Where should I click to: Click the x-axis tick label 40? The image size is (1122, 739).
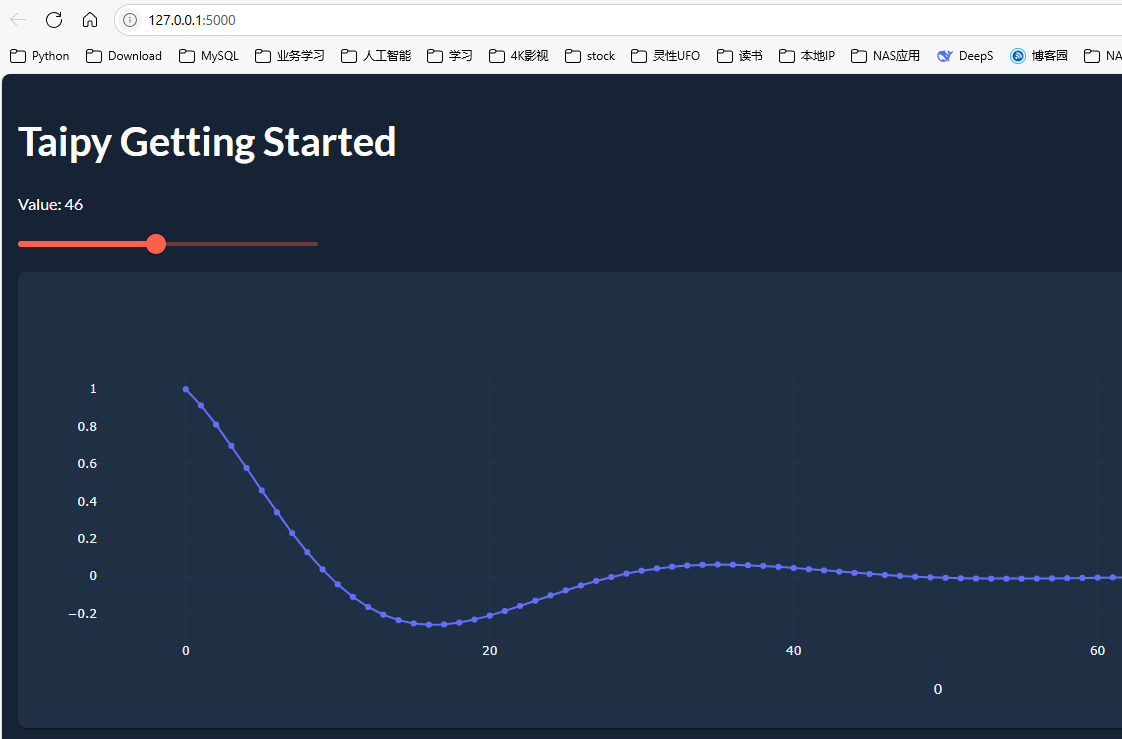click(794, 650)
